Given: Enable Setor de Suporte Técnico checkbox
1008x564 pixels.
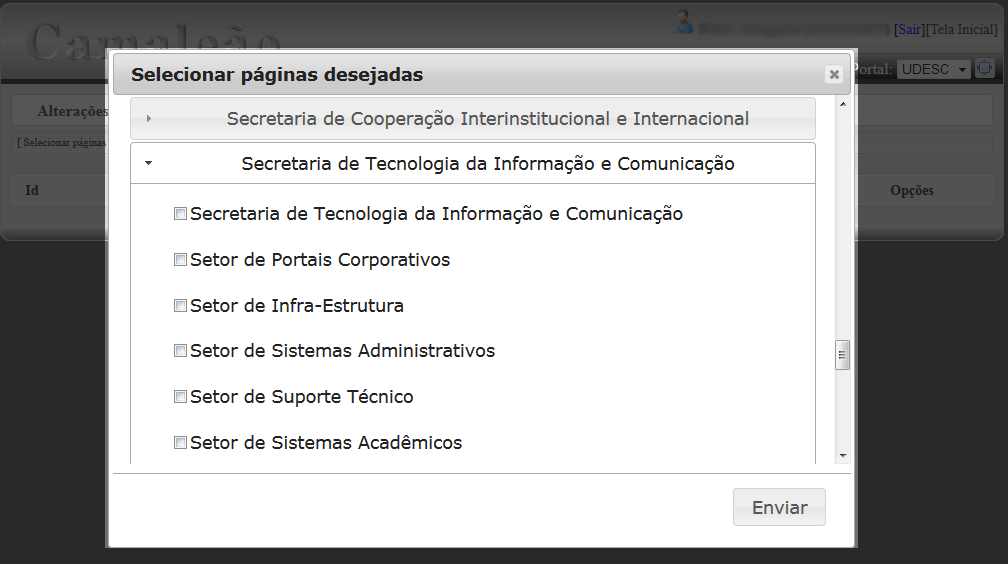Looking at the screenshot, I should pyautogui.click(x=181, y=397).
